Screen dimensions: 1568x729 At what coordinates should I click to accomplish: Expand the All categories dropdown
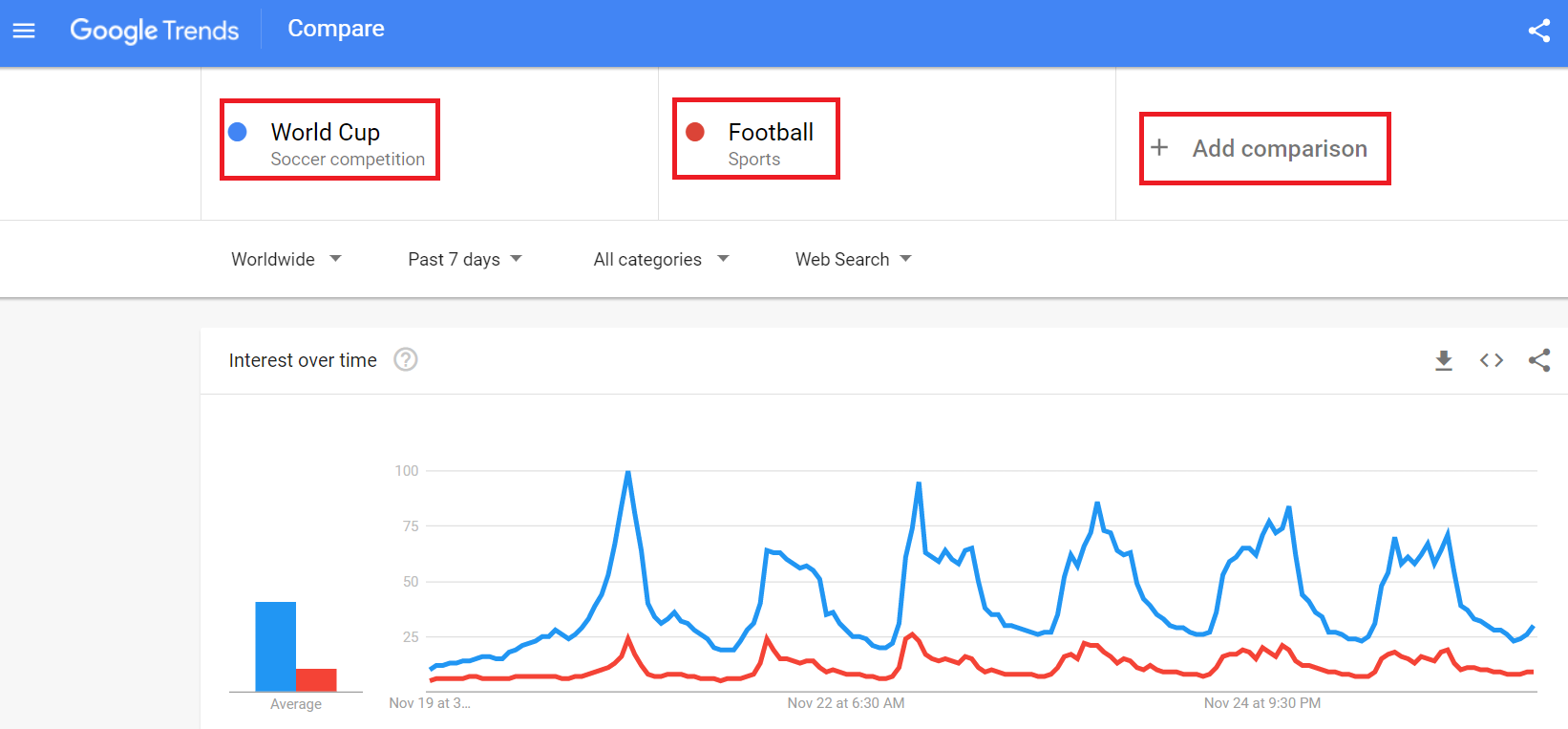[661, 259]
